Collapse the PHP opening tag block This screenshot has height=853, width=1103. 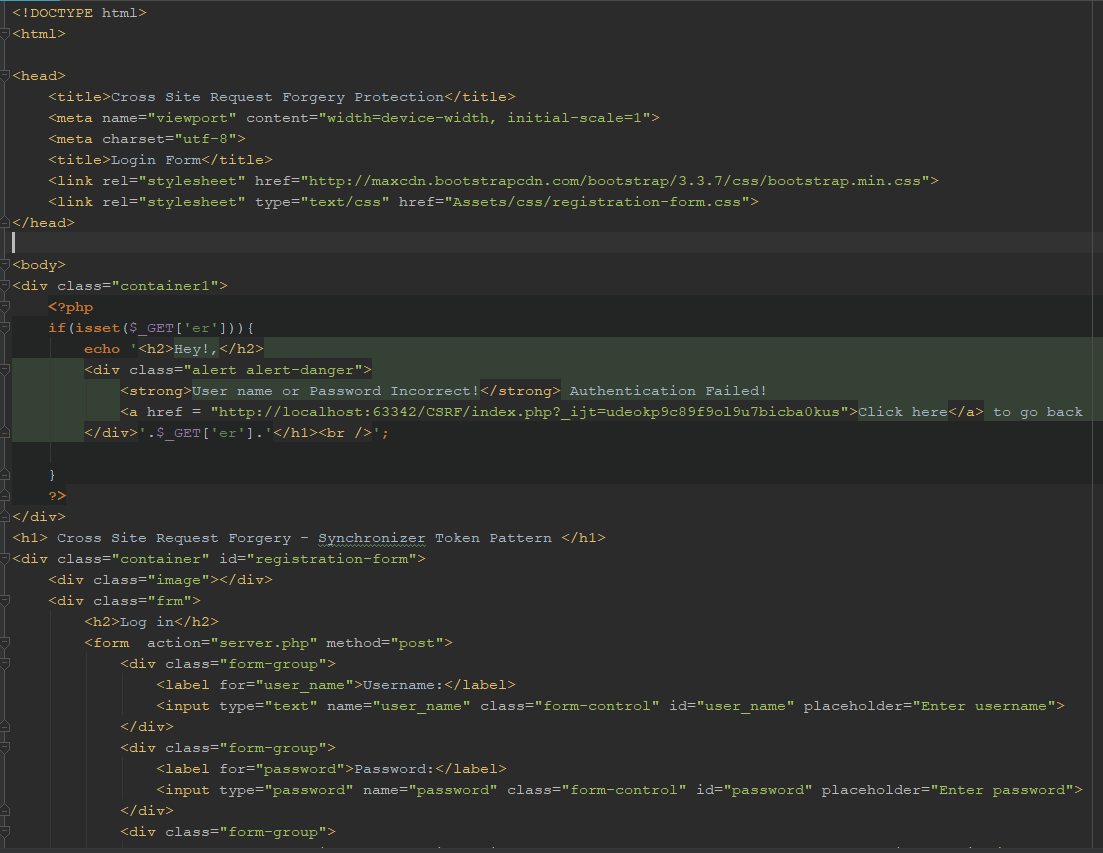[x=5, y=306]
